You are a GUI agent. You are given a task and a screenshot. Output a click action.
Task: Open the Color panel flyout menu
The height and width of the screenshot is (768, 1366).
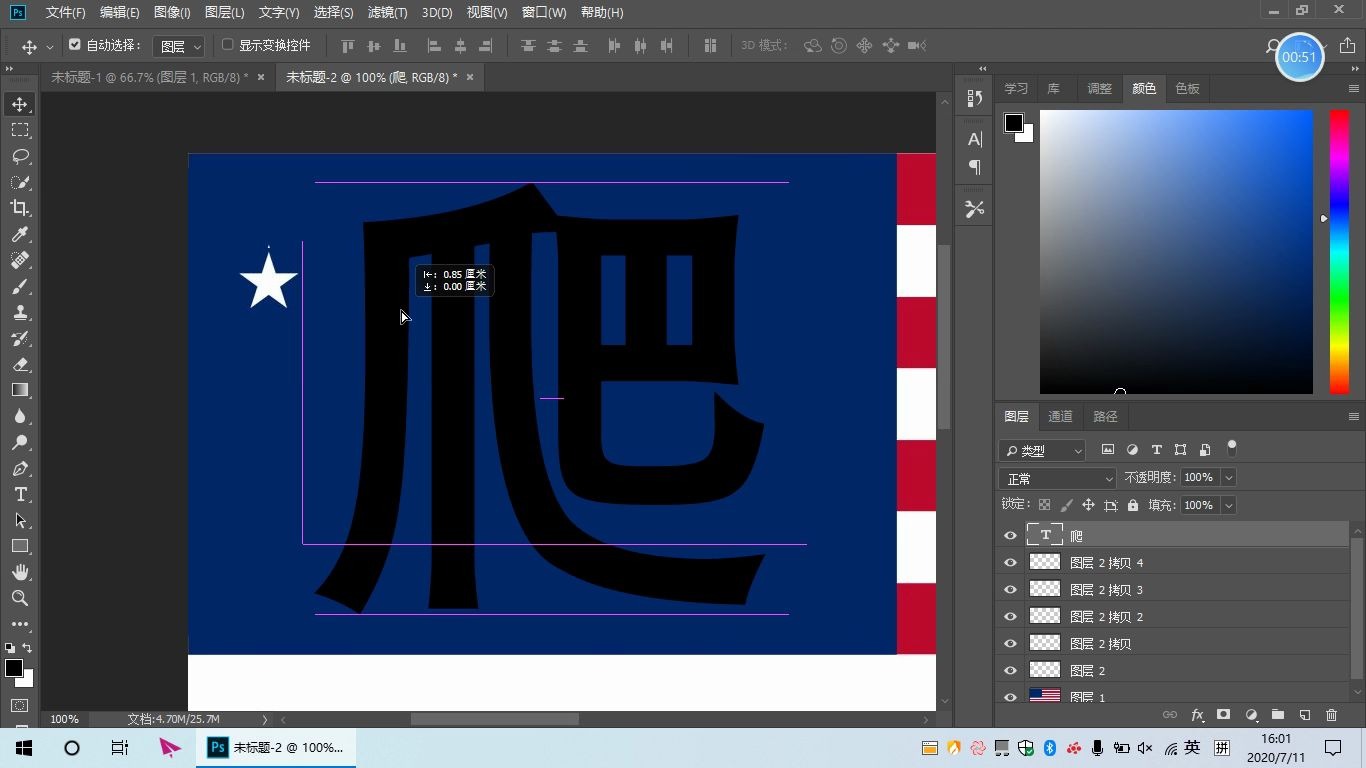tap(1353, 89)
